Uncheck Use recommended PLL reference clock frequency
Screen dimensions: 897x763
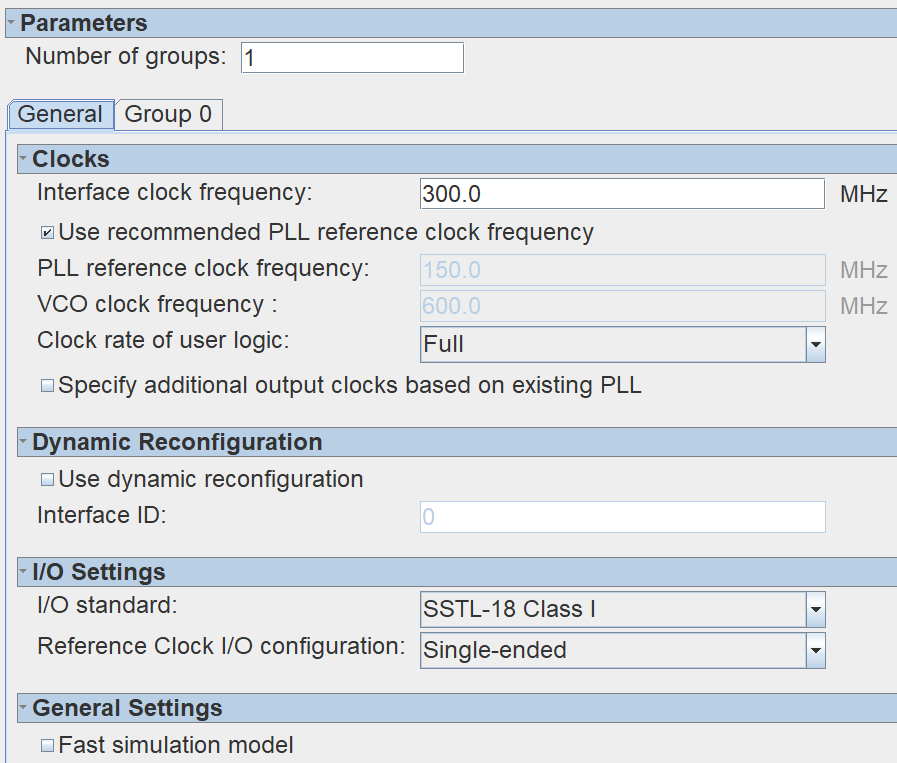pyautogui.click(x=47, y=233)
